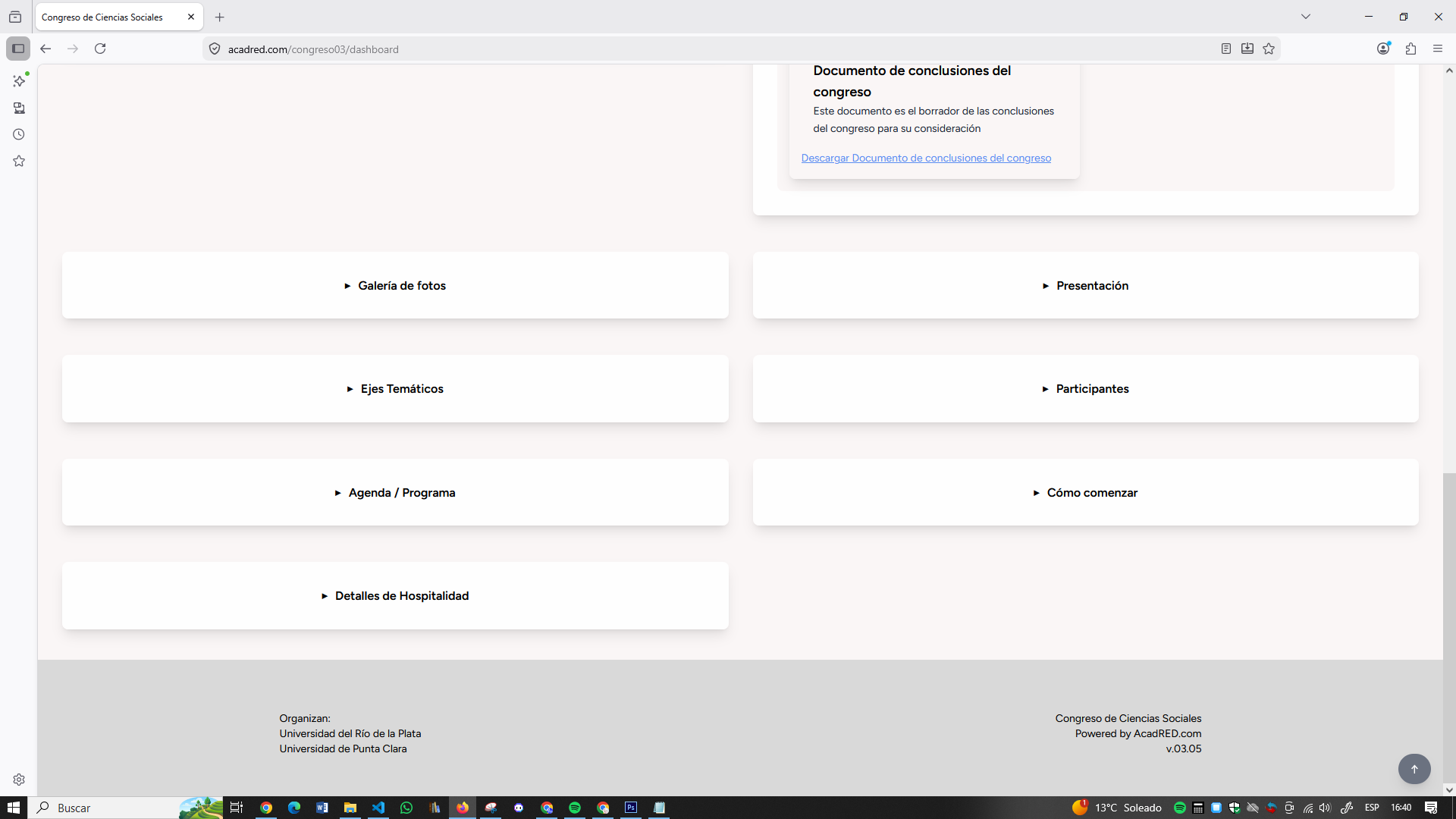Save page to Pocket icon

tap(1247, 49)
